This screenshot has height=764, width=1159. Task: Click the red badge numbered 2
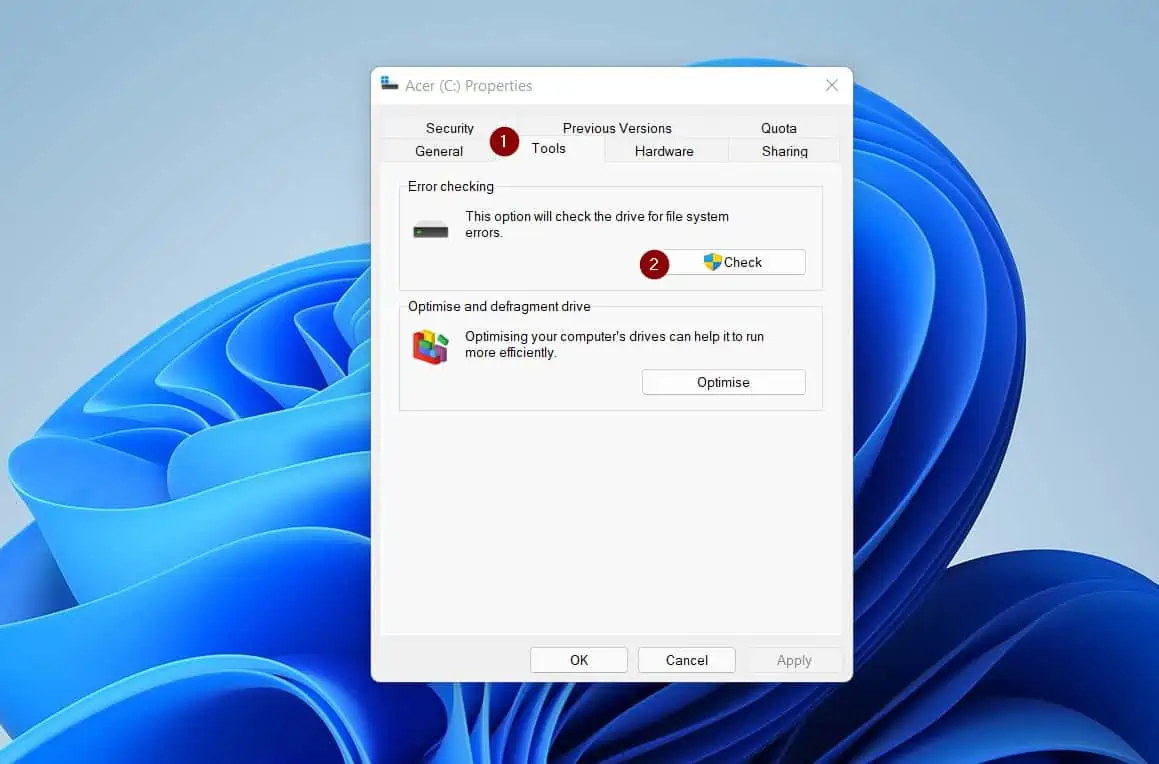coord(653,265)
